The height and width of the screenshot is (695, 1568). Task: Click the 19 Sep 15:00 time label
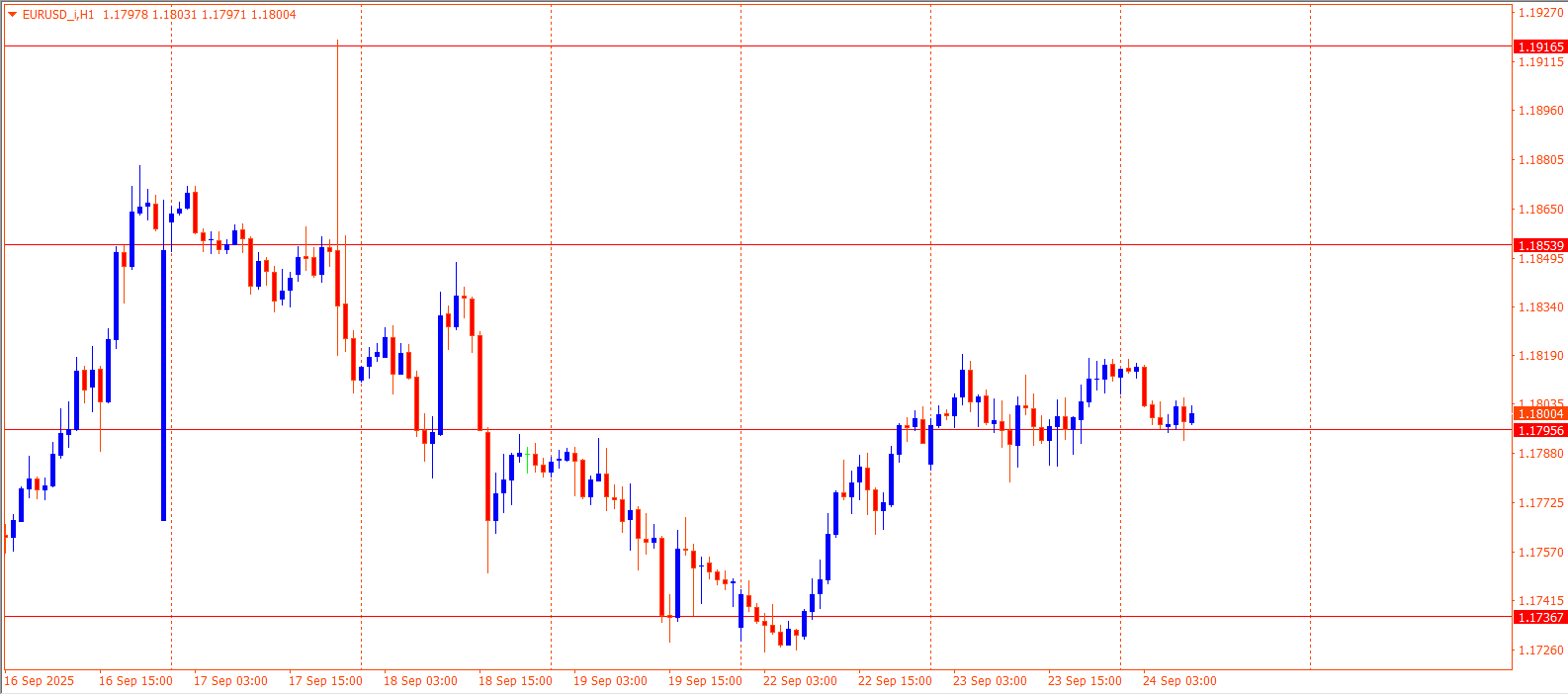pyautogui.click(x=705, y=681)
